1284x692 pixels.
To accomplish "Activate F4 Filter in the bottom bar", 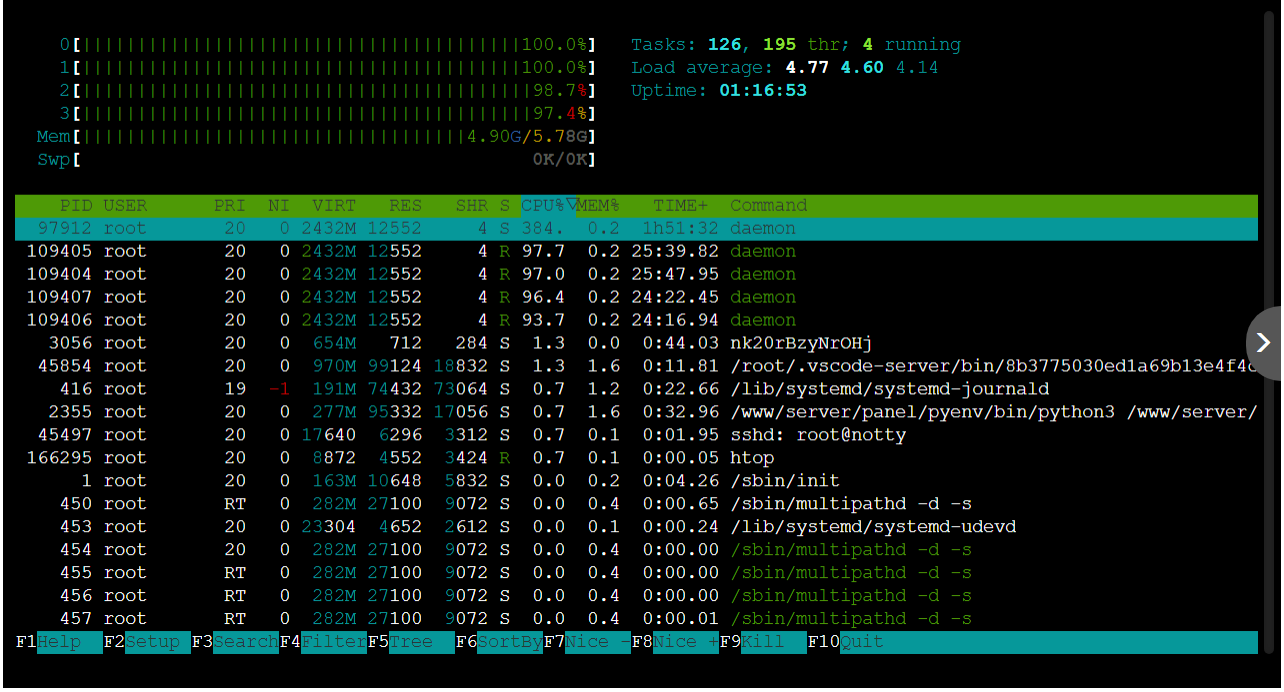I will 322,642.
